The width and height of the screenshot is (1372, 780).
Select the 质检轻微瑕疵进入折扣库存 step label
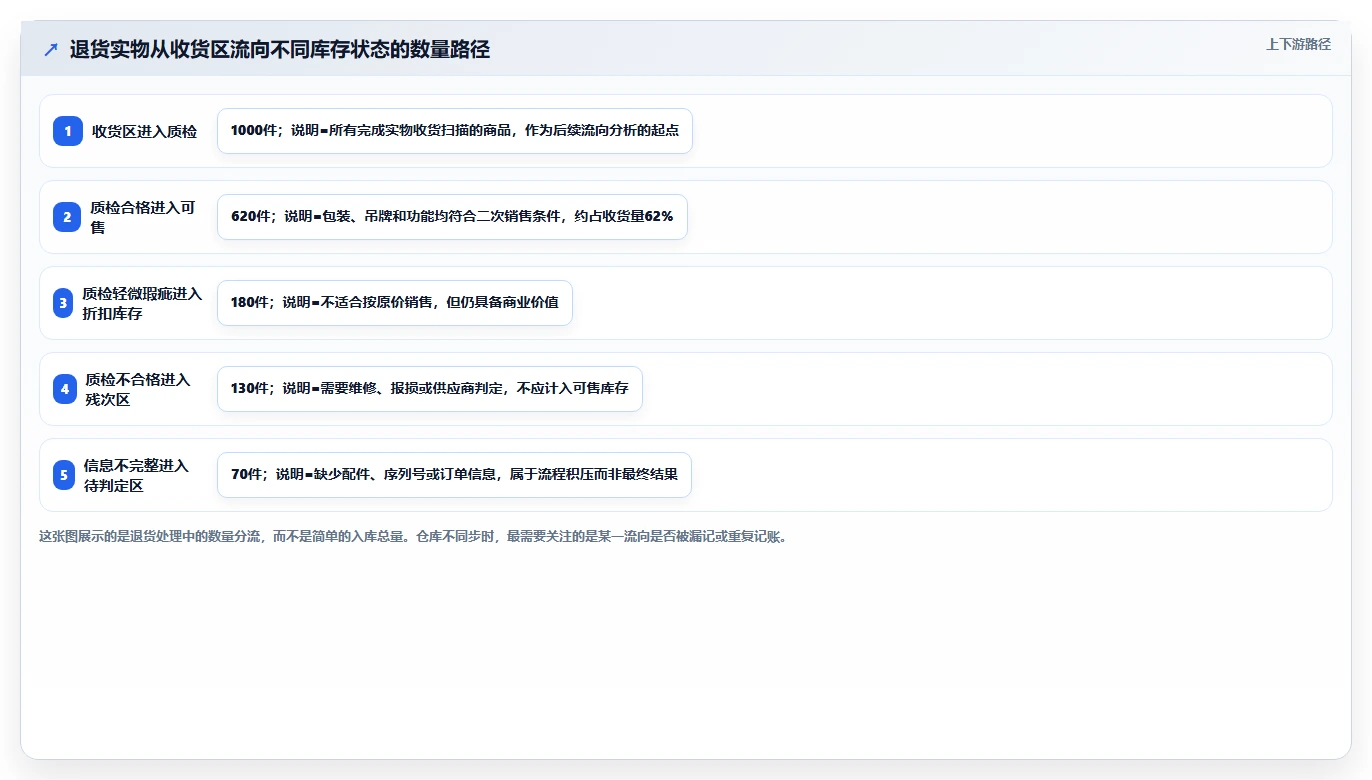(x=142, y=303)
